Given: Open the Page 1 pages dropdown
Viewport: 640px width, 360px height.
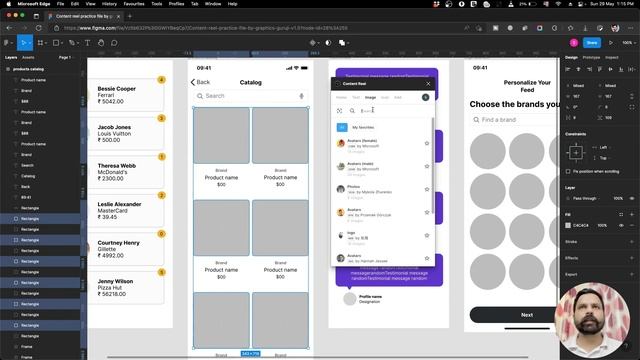Looking at the screenshot, I should point(66,58).
